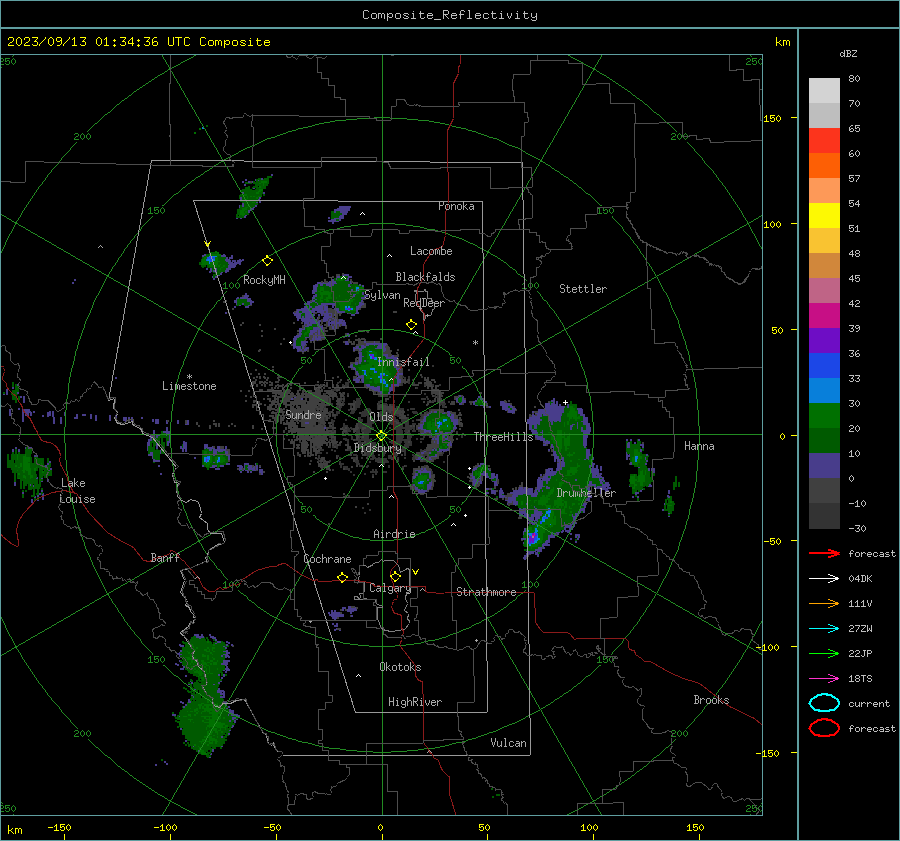Click the HighRiver town label
Screen dimensions: 900x841
point(415,702)
